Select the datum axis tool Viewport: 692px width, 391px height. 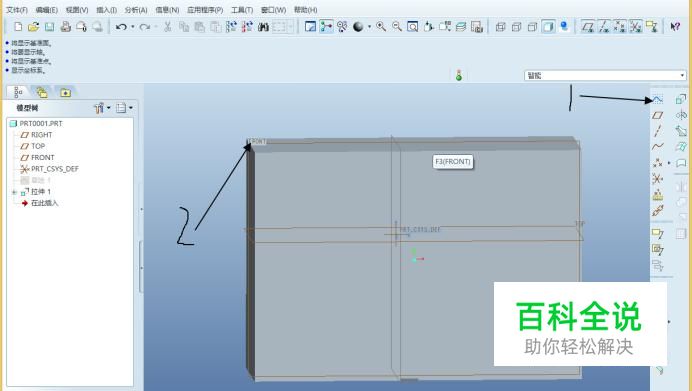pos(658,131)
